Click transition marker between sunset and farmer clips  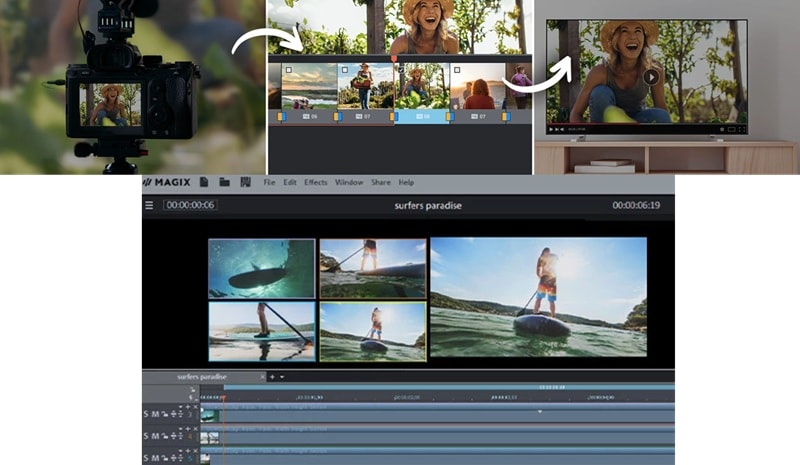click(x=338, y=117)
